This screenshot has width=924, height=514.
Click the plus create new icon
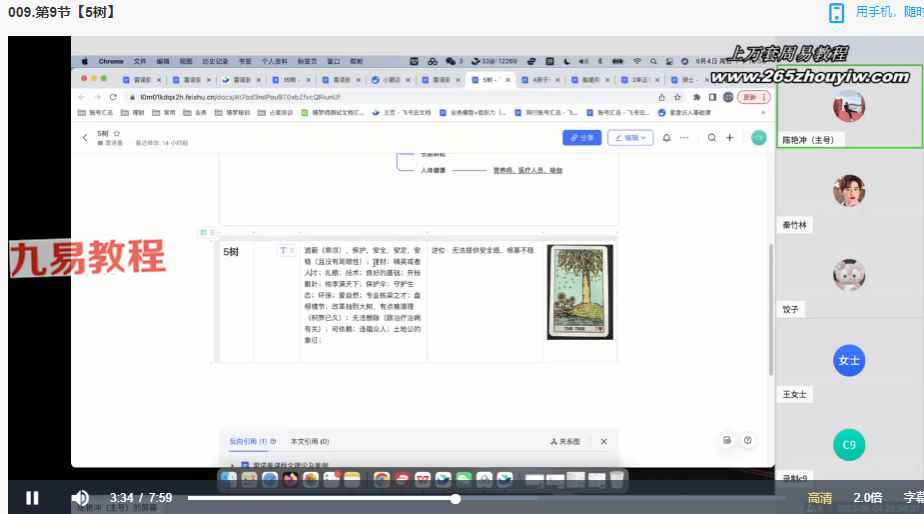(730, 138)
